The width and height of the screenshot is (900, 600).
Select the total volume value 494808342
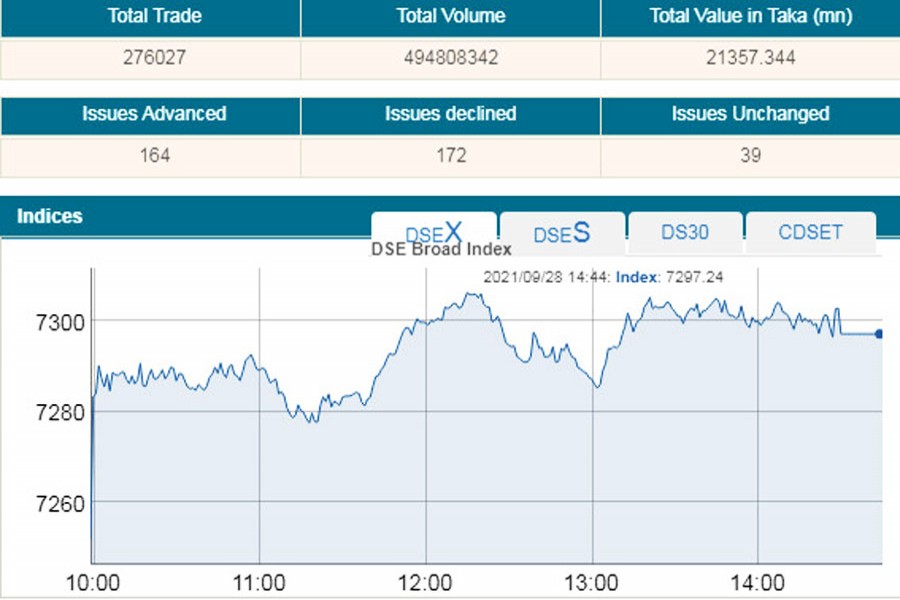coord(451,58)
